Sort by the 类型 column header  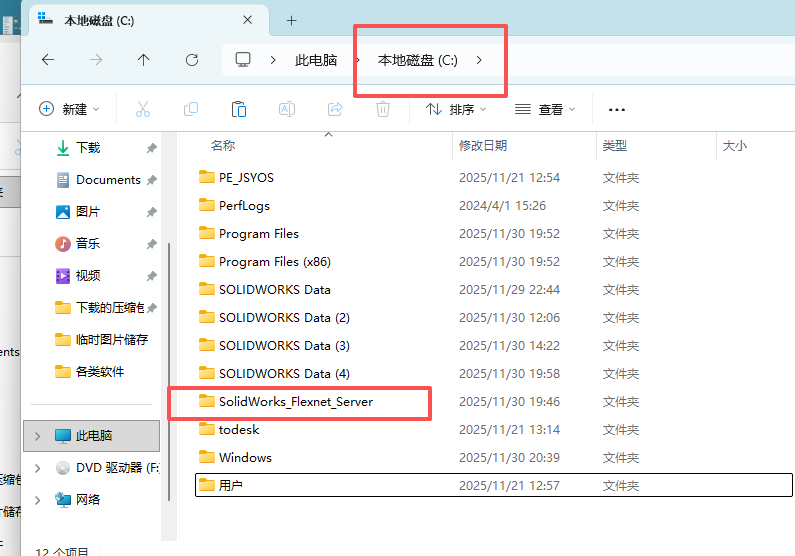[x=615, y=145]
